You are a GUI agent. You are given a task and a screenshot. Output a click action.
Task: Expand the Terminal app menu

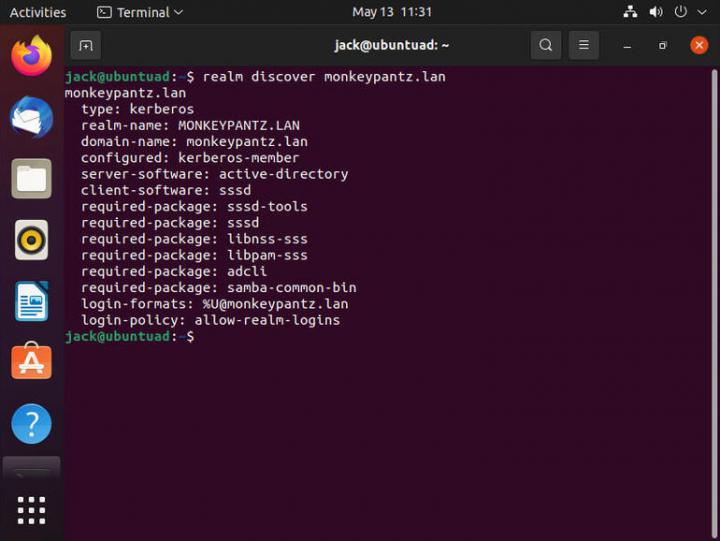tap(140, 13)
